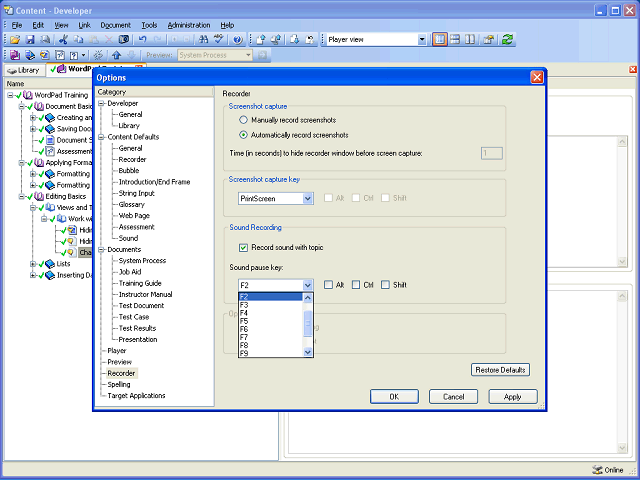The height and width of the screenshot is (480, 640).
Task: Select Automatically record screenshots radio button
Action: point(243,135)
